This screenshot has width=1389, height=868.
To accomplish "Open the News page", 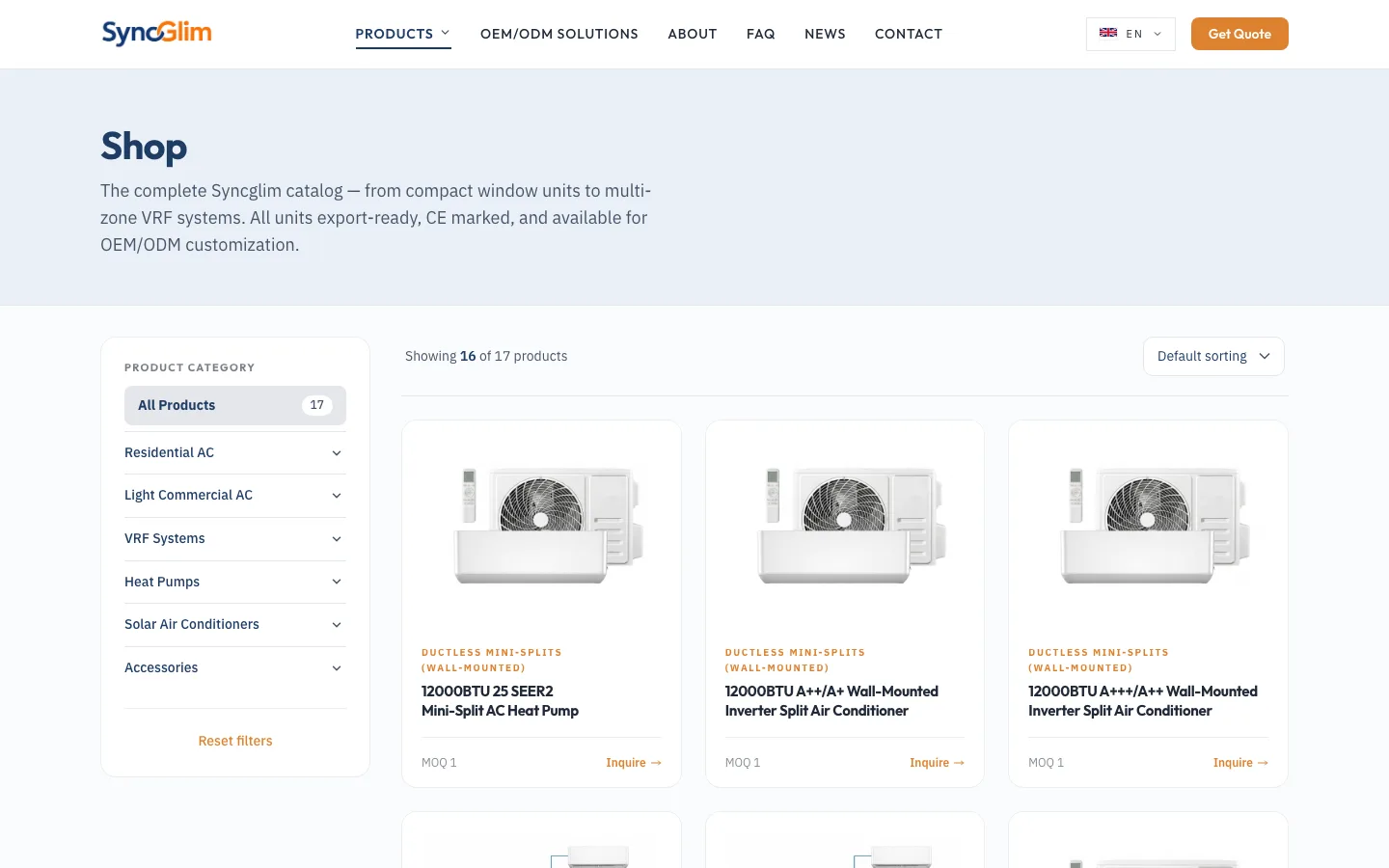I will click(x=825, y=34).
